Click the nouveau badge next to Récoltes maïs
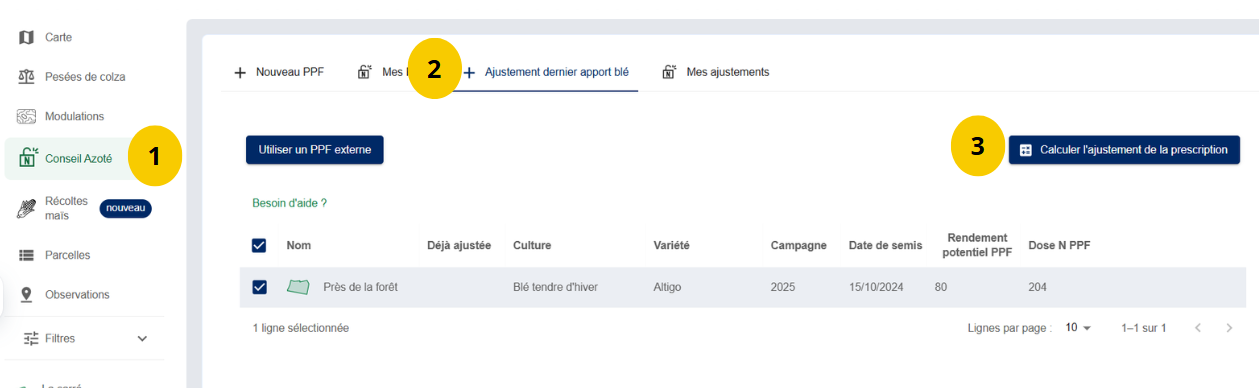The width and height of the screenshot is (1259, 388). (125, 208)
